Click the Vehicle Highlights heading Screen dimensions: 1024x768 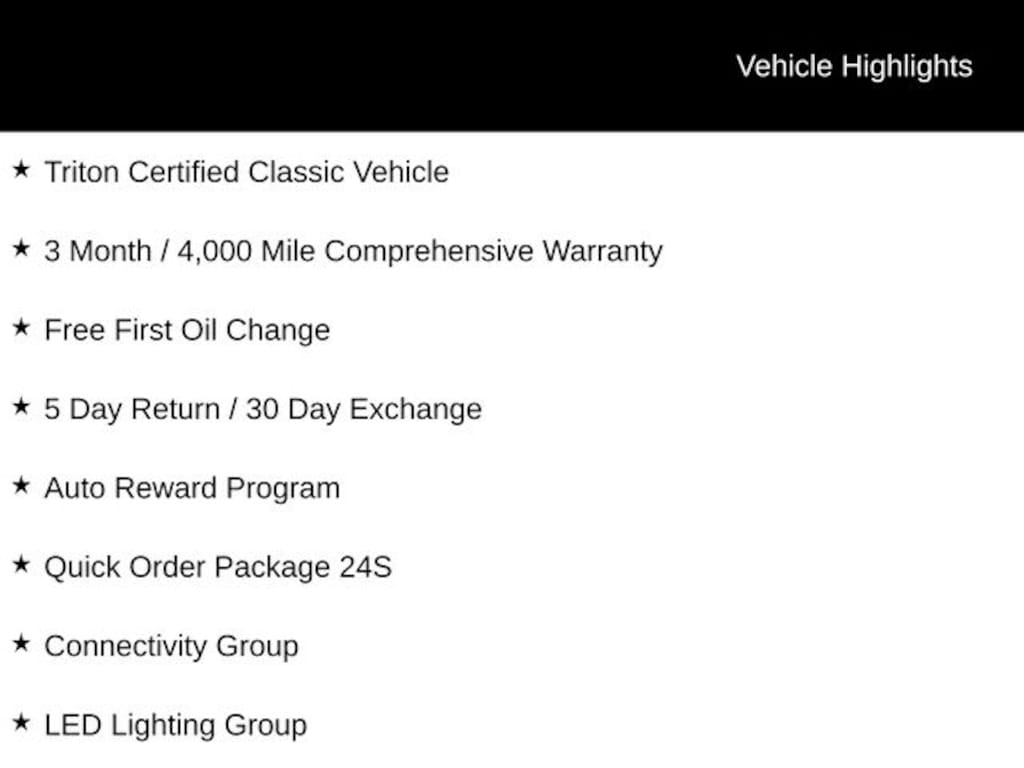click(x=854, y=66)
